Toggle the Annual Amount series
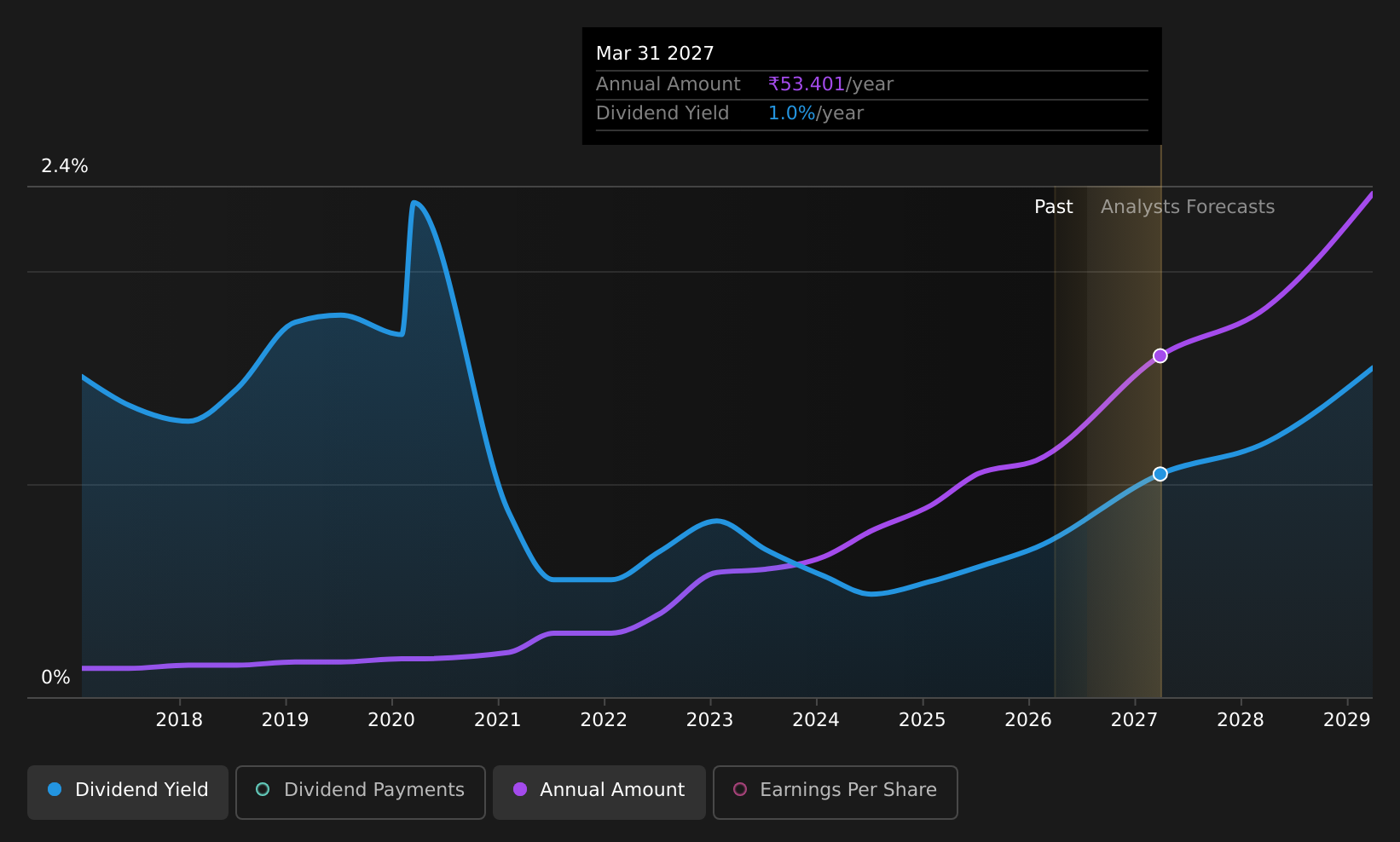This screenshot has height=842, width=1400. click(x=599, y=792)
